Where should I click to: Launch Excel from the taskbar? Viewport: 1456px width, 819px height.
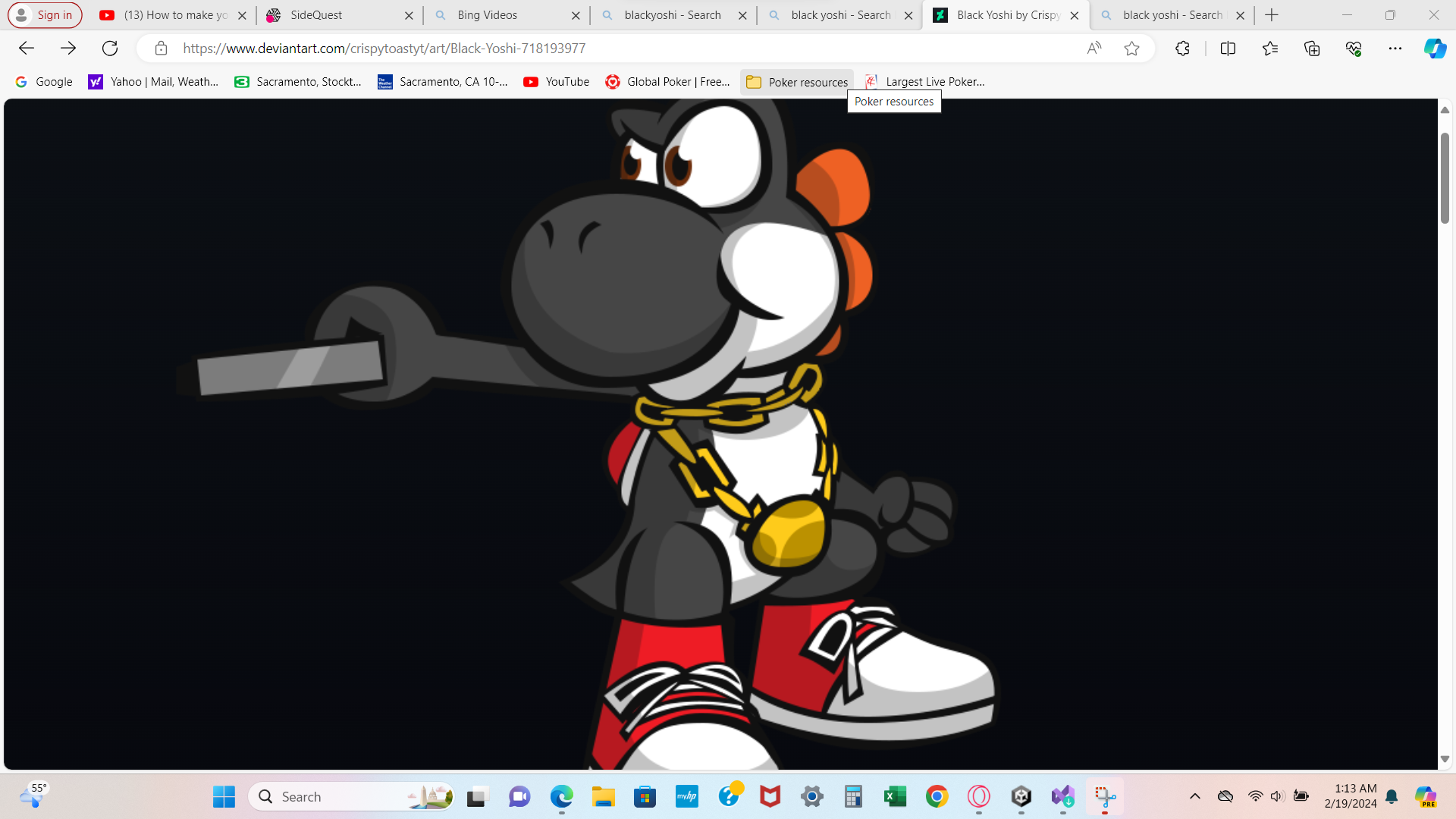(x=896, y=797)
